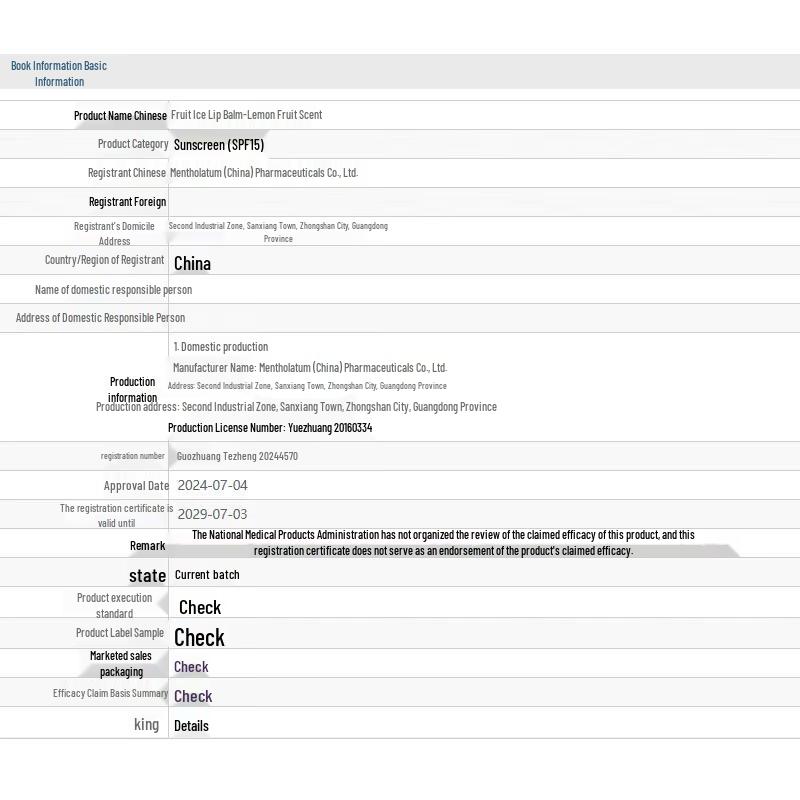Click the 1. Domestic production line

pyautogui.click(x=221, y=347)
